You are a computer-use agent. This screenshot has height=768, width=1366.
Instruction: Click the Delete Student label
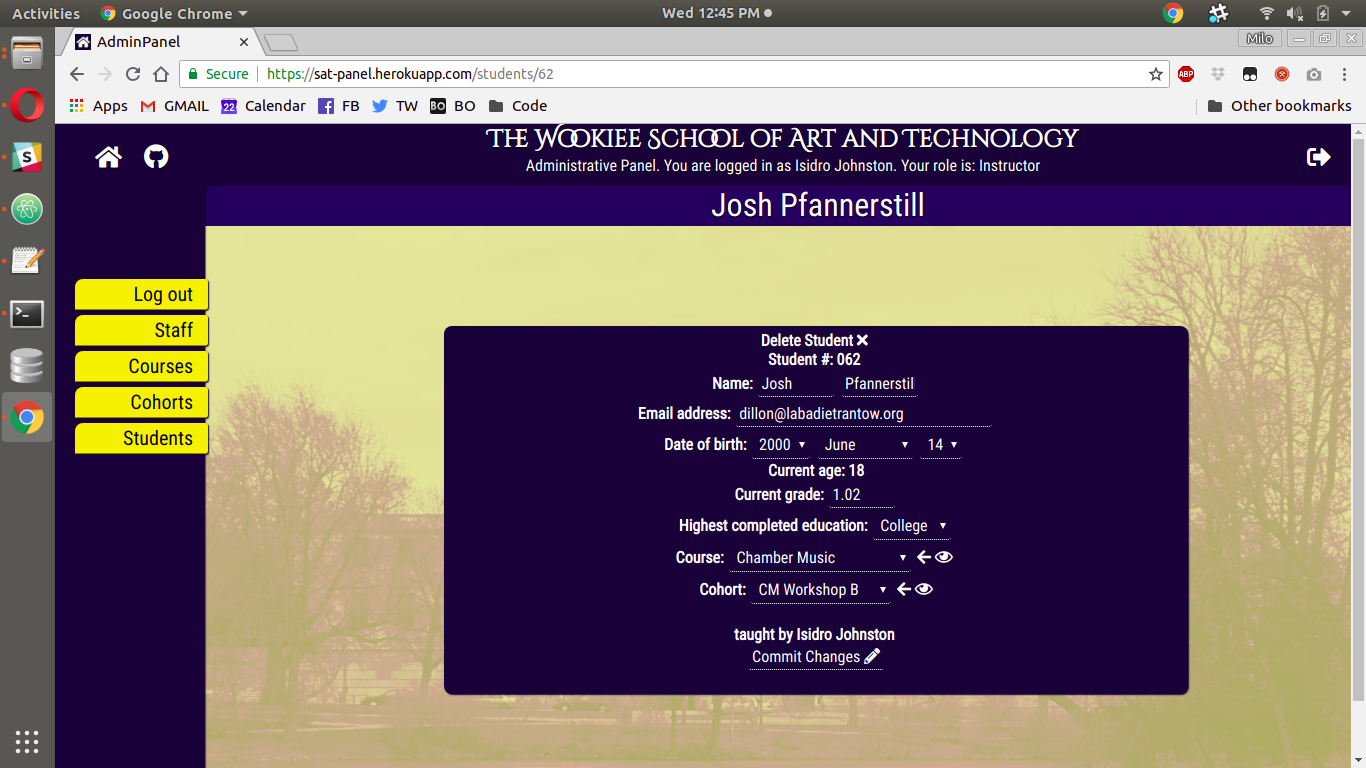[807, 341]
